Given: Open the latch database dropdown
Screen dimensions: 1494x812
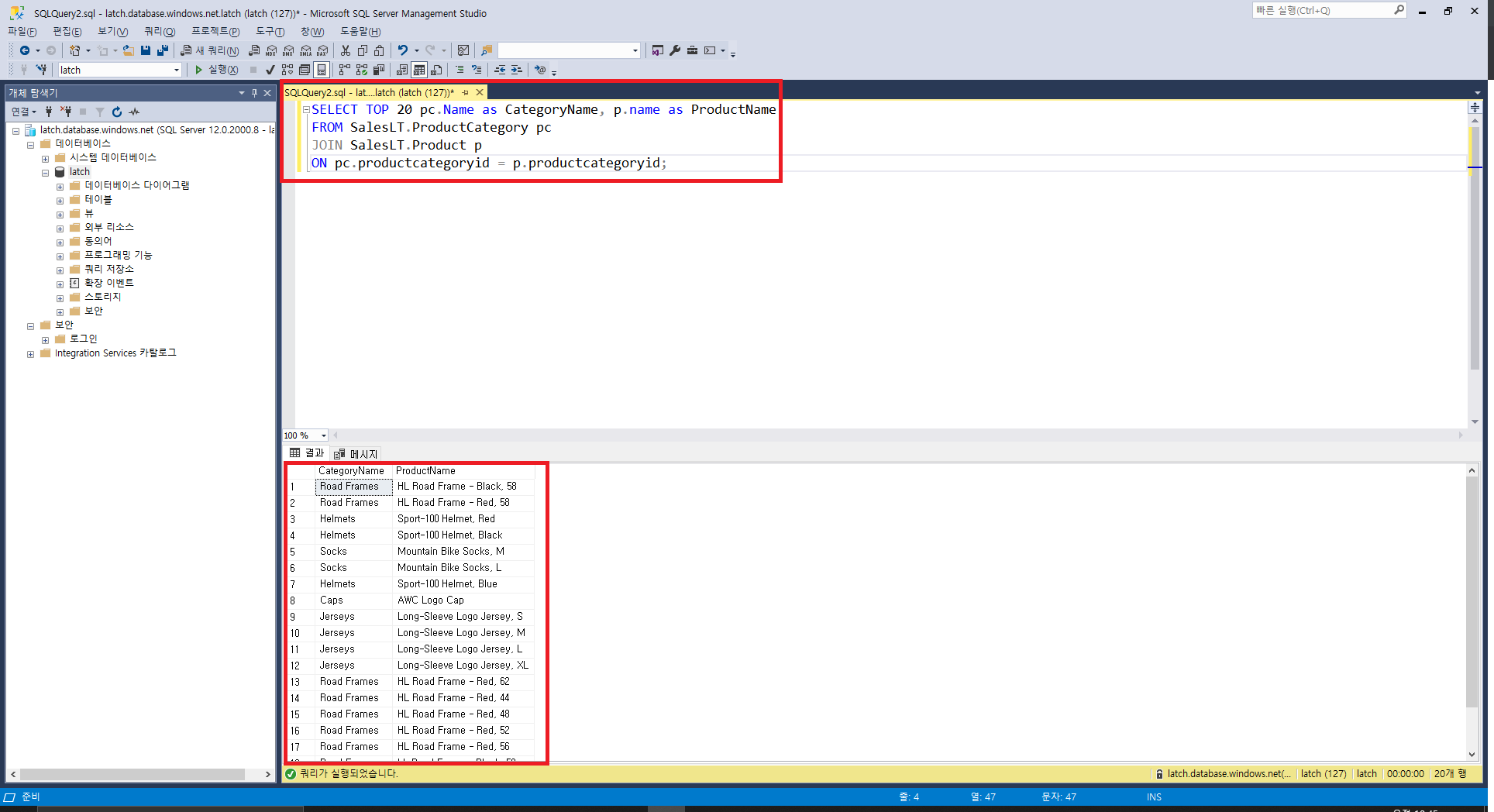Looking at the screenshot, I should [177, 70].
